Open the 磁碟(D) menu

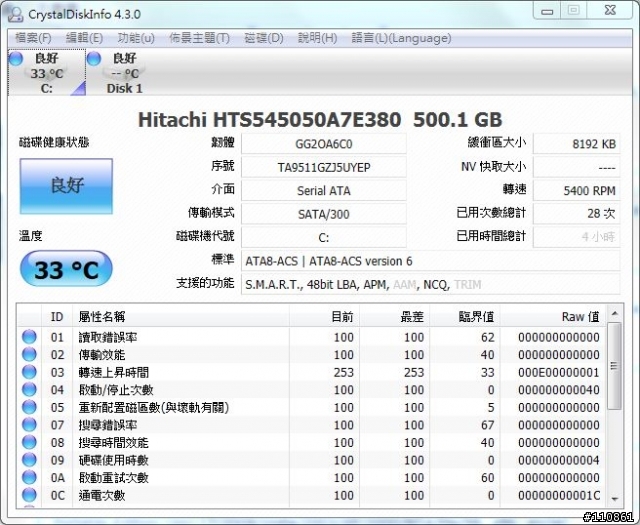pos(264,38)
